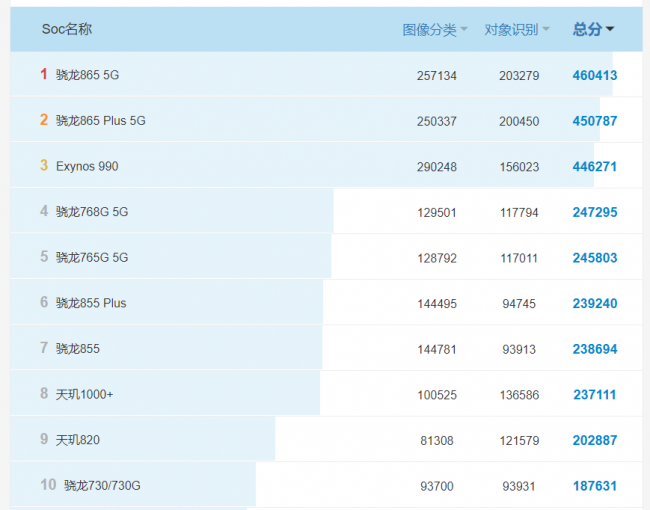Click rank number 10

point(48,485)
